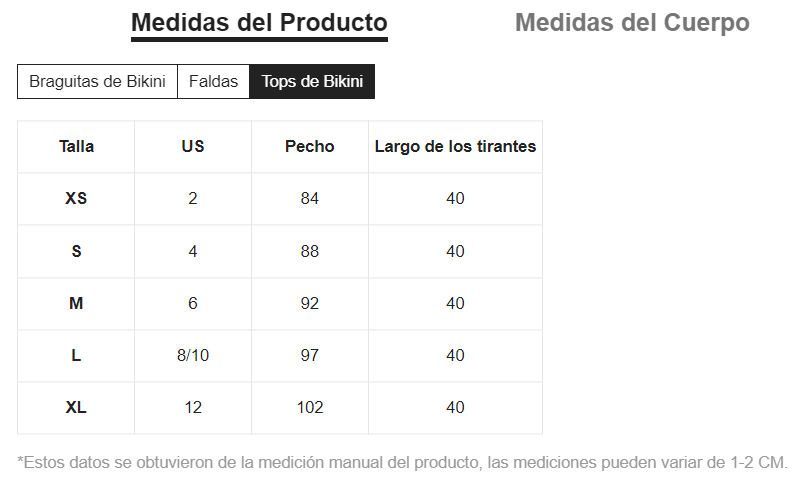Screen dimensions: 810x495
Task: Click the 97 Pecho value cell
Action: (x=310, y=355)
